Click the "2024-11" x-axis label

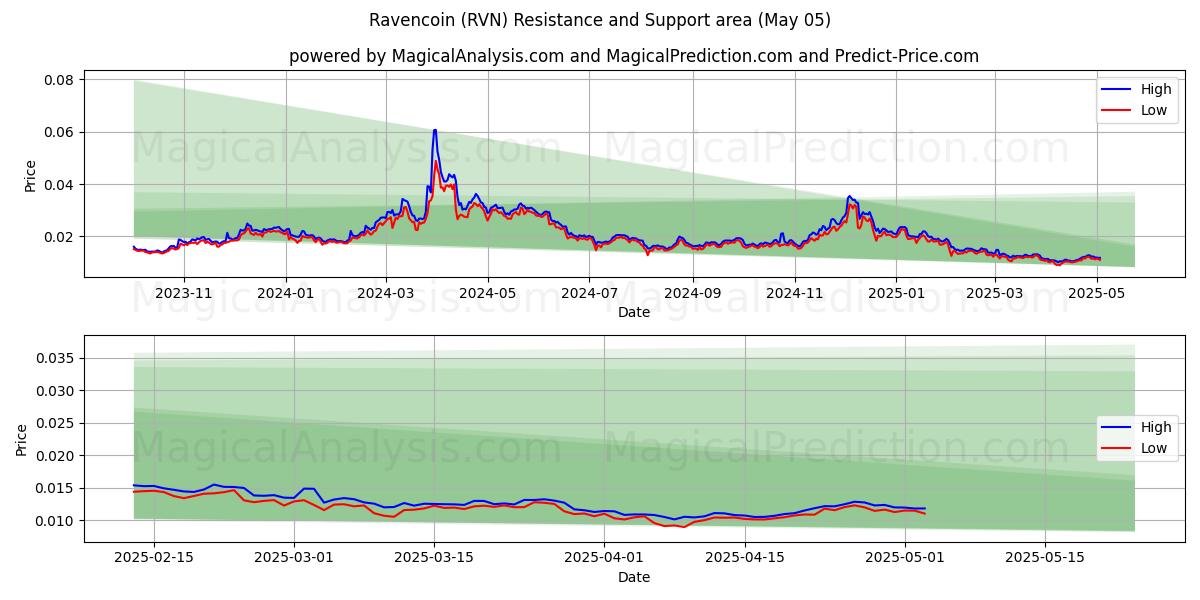[x=795, y=293]
